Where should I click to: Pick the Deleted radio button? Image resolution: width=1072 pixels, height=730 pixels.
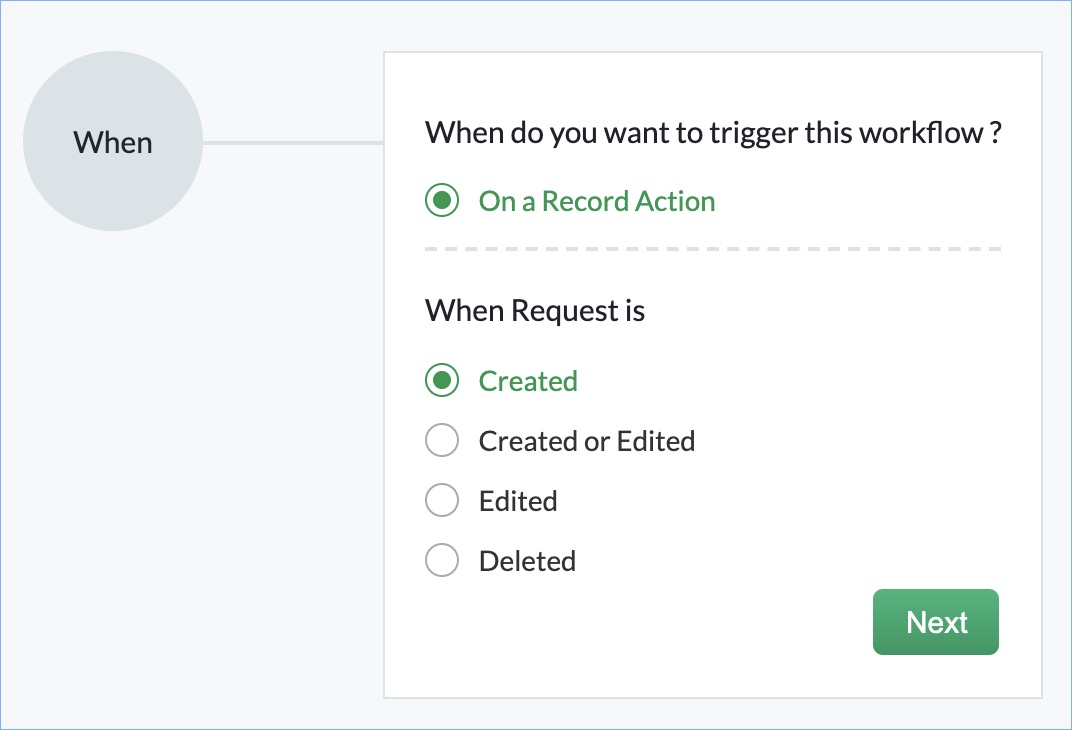pyautogui.click(x=442, y=561)
